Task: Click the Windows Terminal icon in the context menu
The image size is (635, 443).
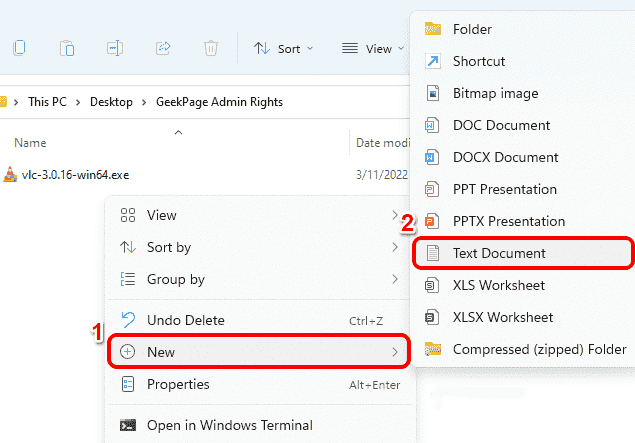Action: click(128, 425)
